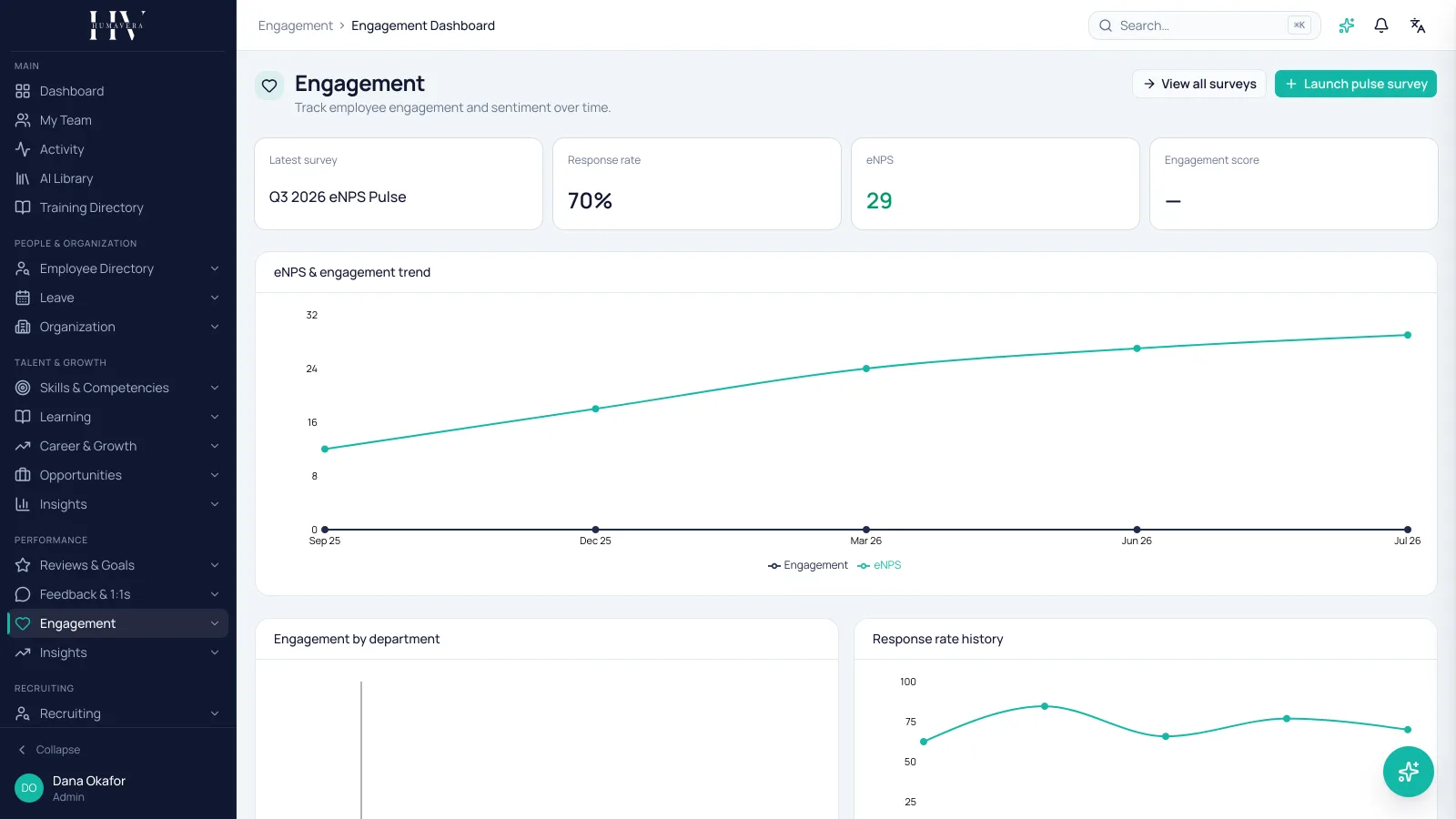The height and width of the screenshot is (819, 1456).
Task: Click the heart icon beside Engagement heading
Action: 269,86
